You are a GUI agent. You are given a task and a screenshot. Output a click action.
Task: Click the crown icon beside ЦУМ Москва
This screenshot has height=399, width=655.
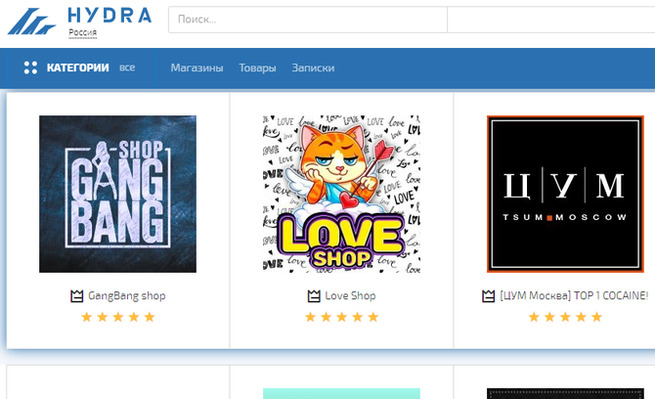click(x=488, y=296)
